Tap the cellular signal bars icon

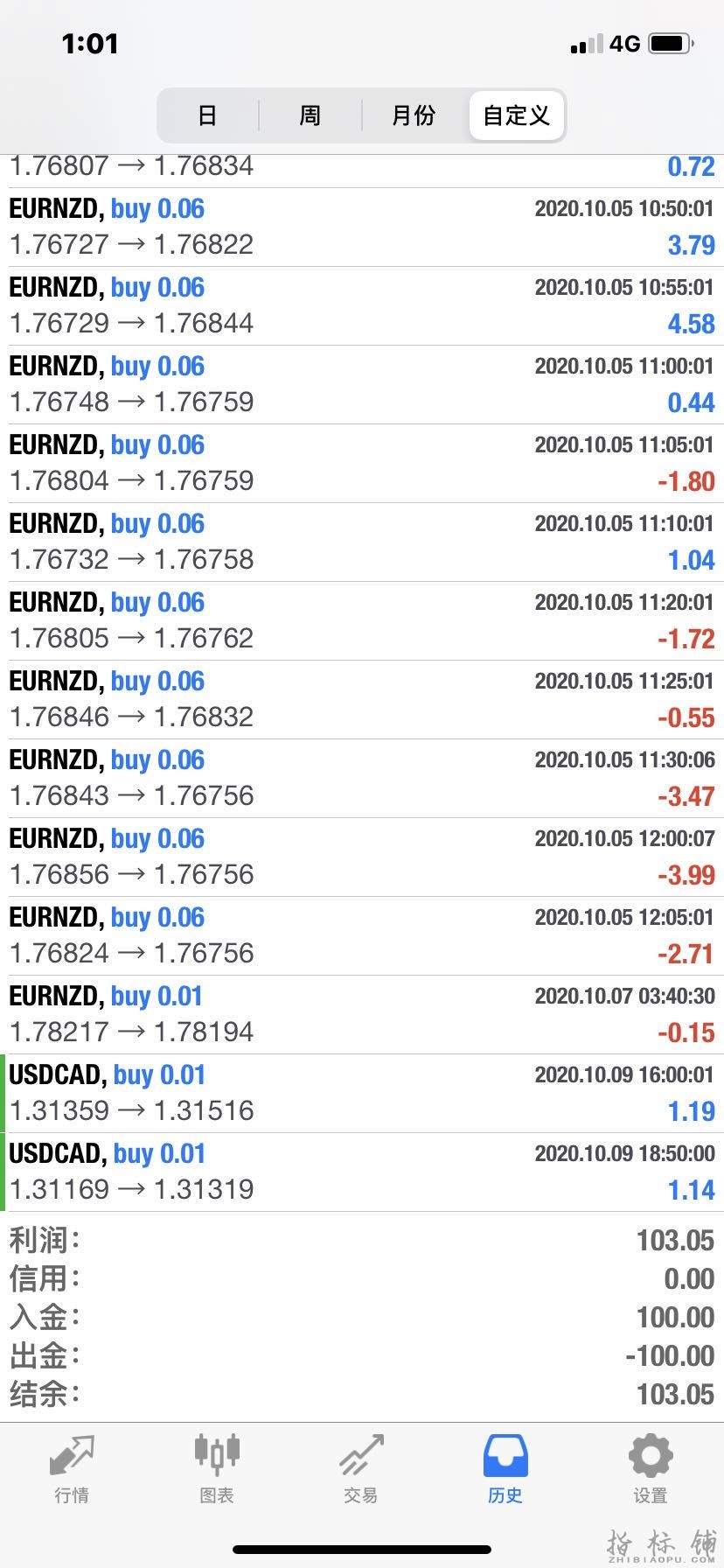click(586, 44)
